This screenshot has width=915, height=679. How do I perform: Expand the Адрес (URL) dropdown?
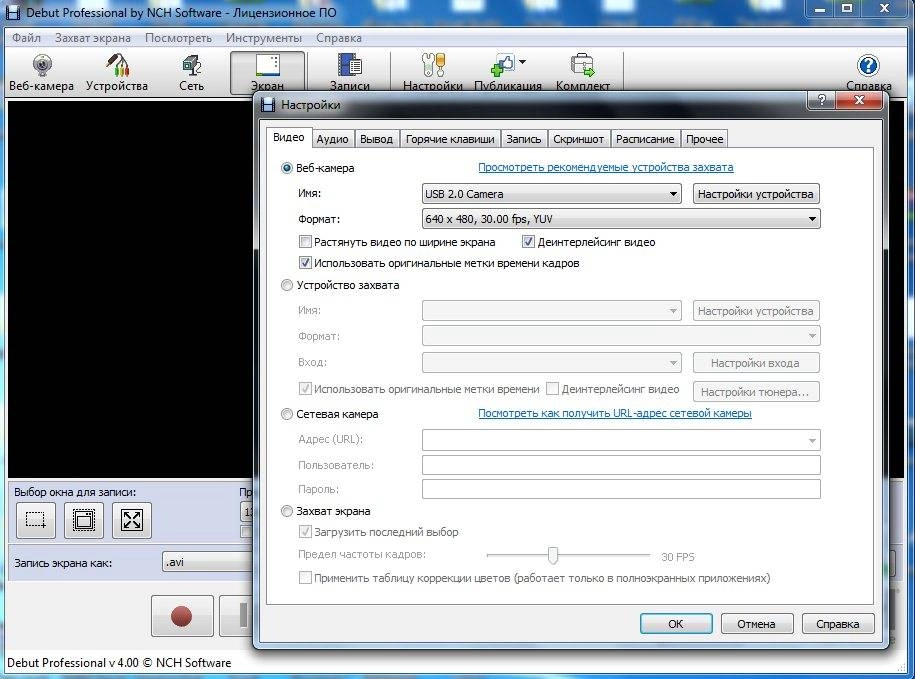[x=812, y=440]
